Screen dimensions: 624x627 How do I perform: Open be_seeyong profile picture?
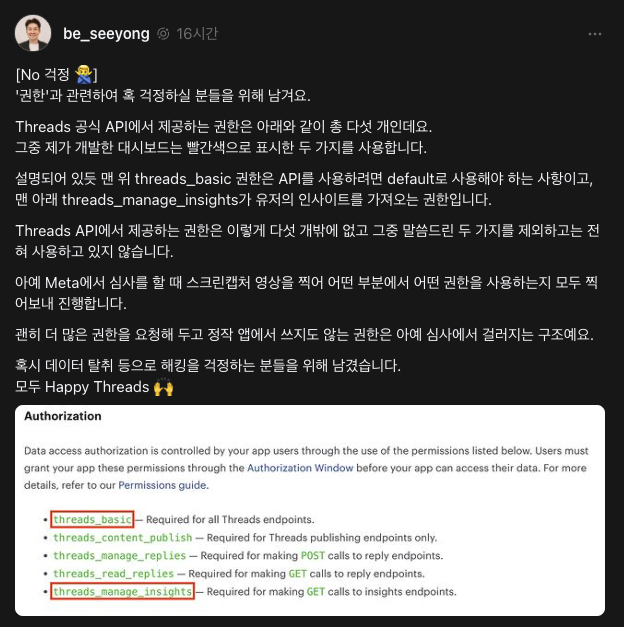(33, 33)
